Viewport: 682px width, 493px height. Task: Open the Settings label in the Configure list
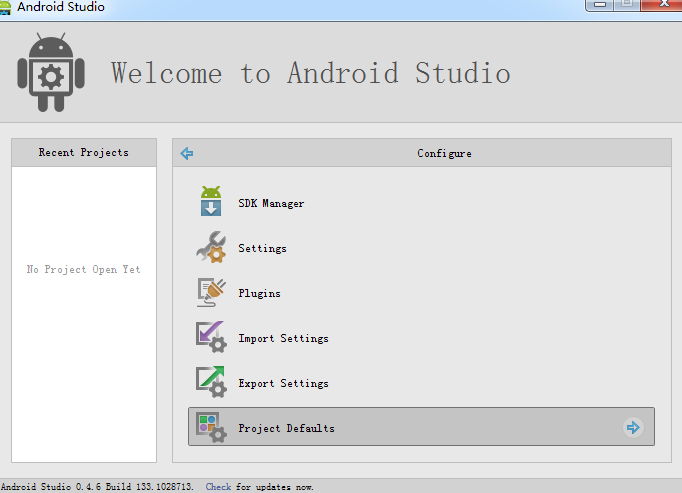pyautogui.click(x=262, y=248)
